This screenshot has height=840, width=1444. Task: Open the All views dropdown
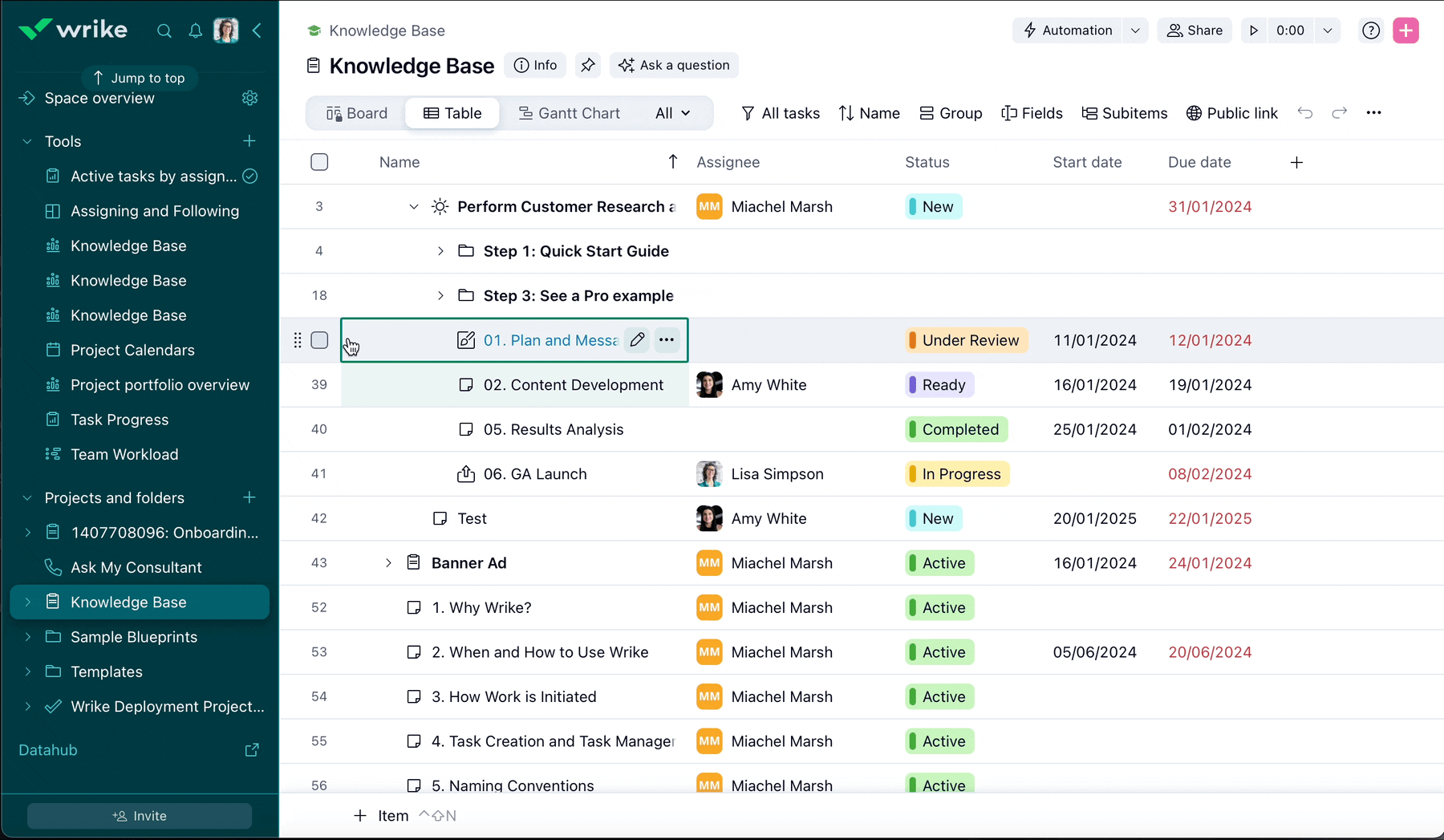(x=672, y=113)
